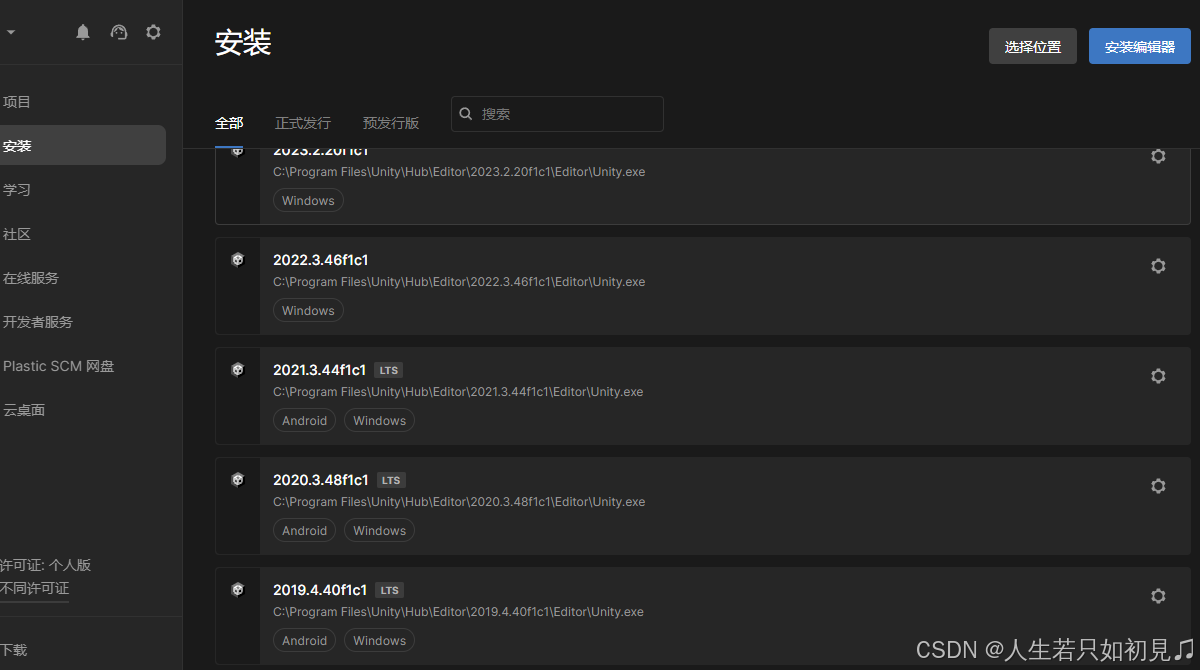
Task: Click LTS badge next to 2021.3.44f1c1
Action: coord(389,370)
